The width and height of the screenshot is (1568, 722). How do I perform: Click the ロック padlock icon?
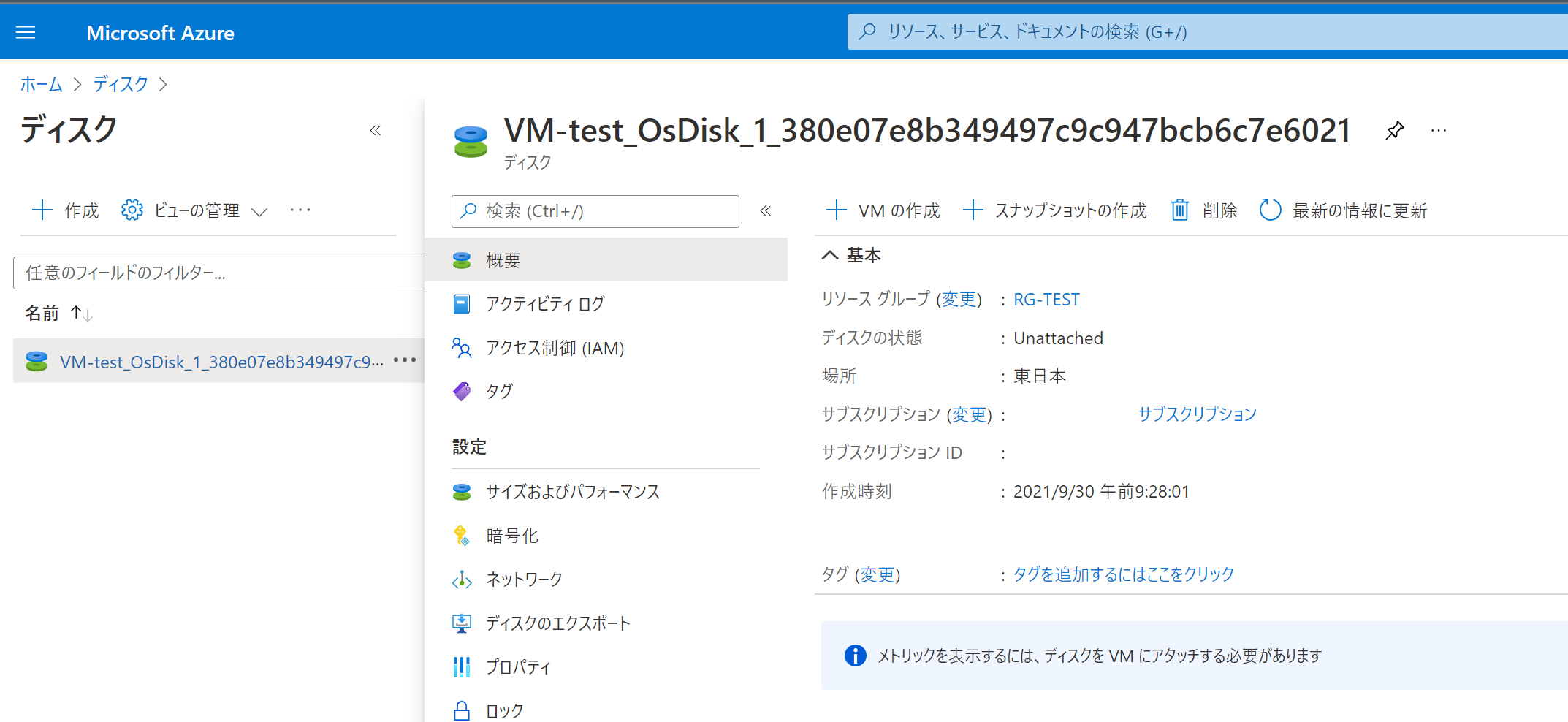pyautogui.click(x=462, y=710)
